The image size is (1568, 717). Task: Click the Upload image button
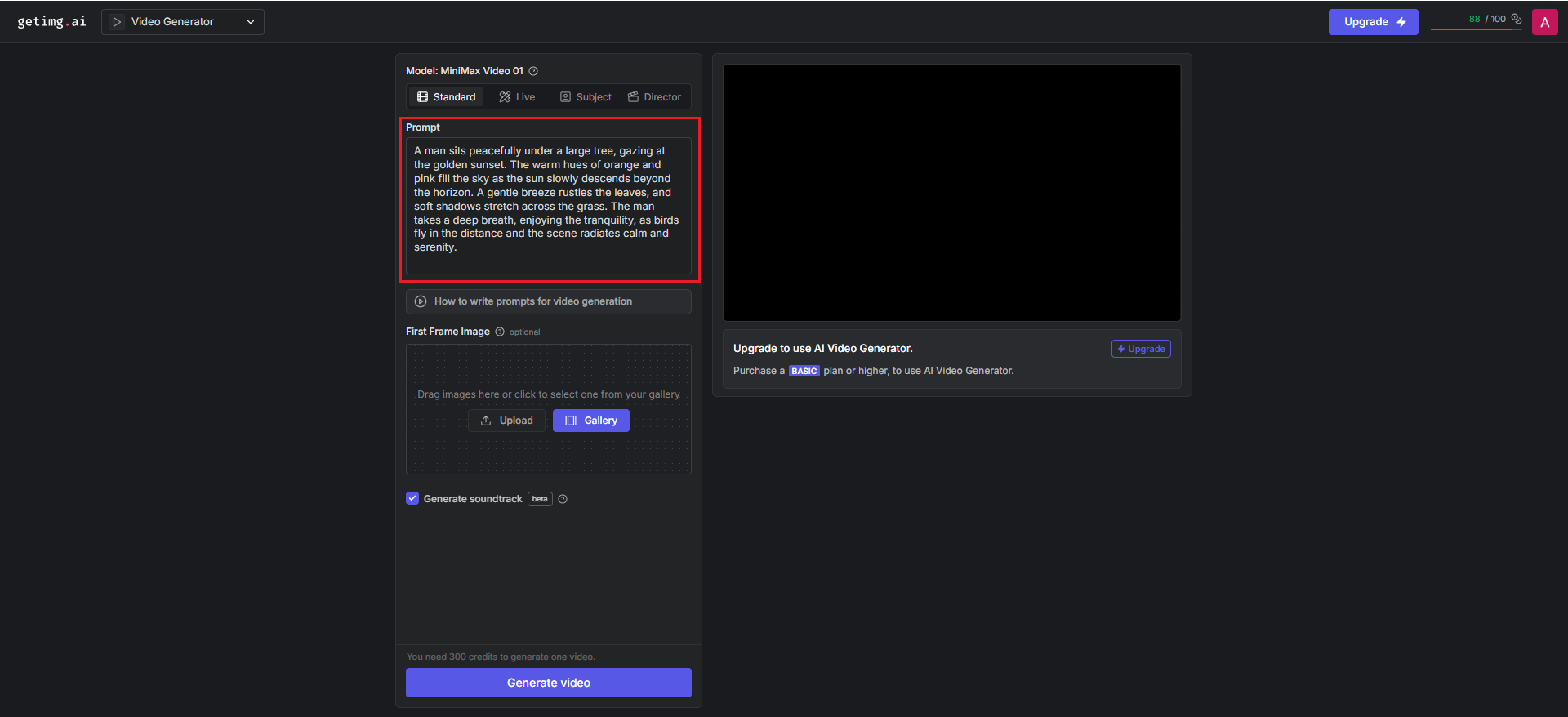pos(506,421)
